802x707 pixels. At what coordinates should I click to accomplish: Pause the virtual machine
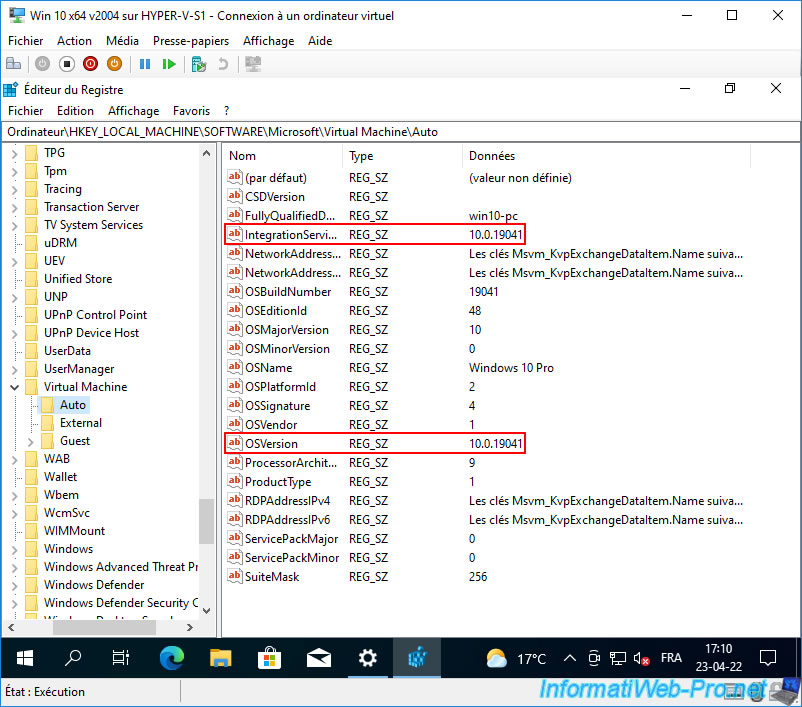tap(145, 64)
